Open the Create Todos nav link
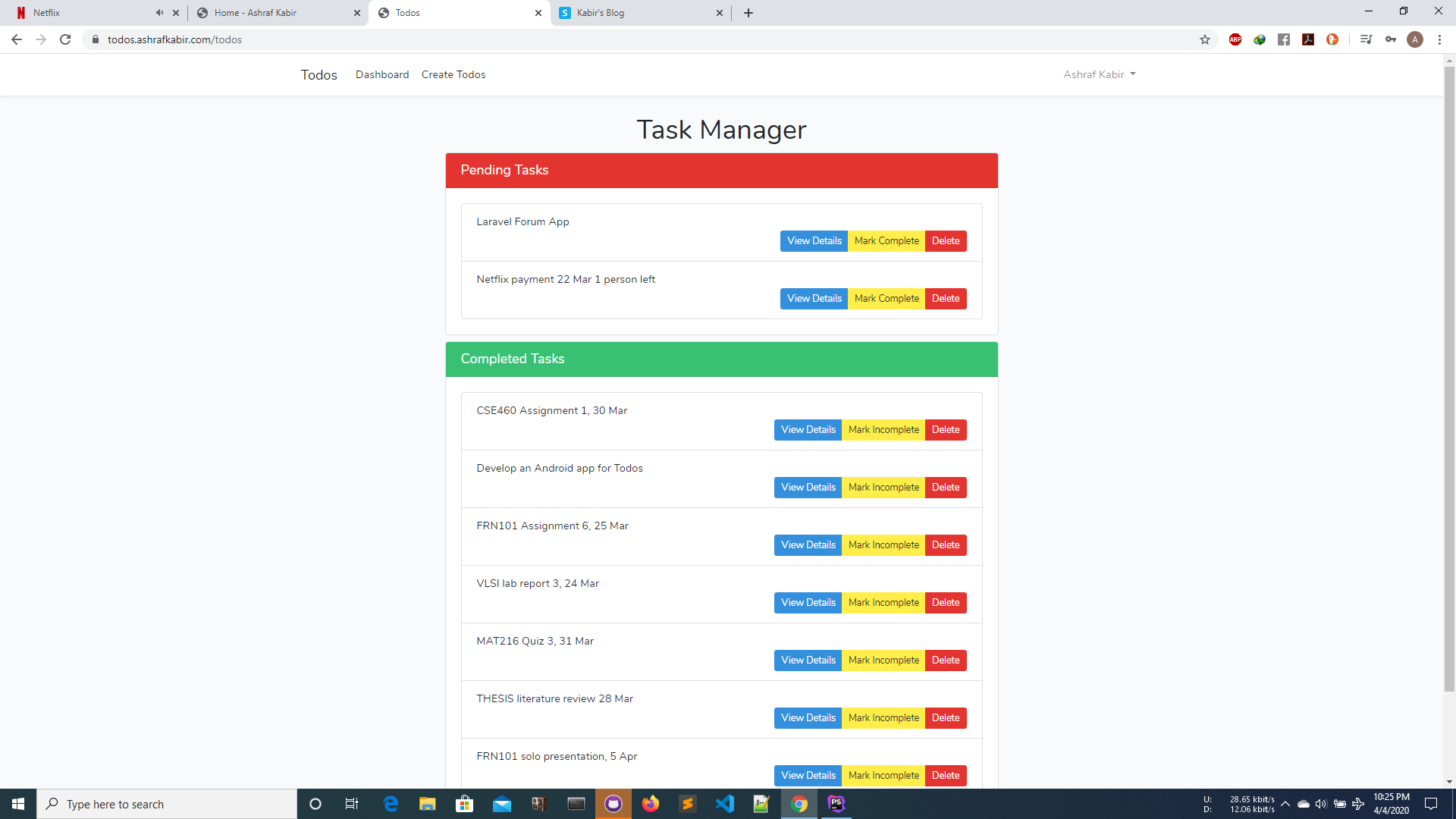This screenshot has width=1456, height=819. point(453,74)
